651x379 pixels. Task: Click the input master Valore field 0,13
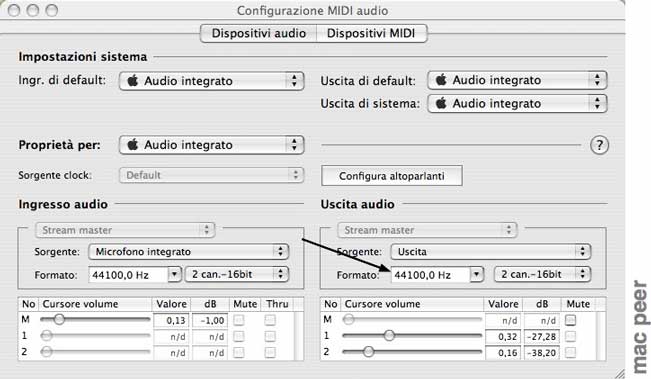point(171,320)
